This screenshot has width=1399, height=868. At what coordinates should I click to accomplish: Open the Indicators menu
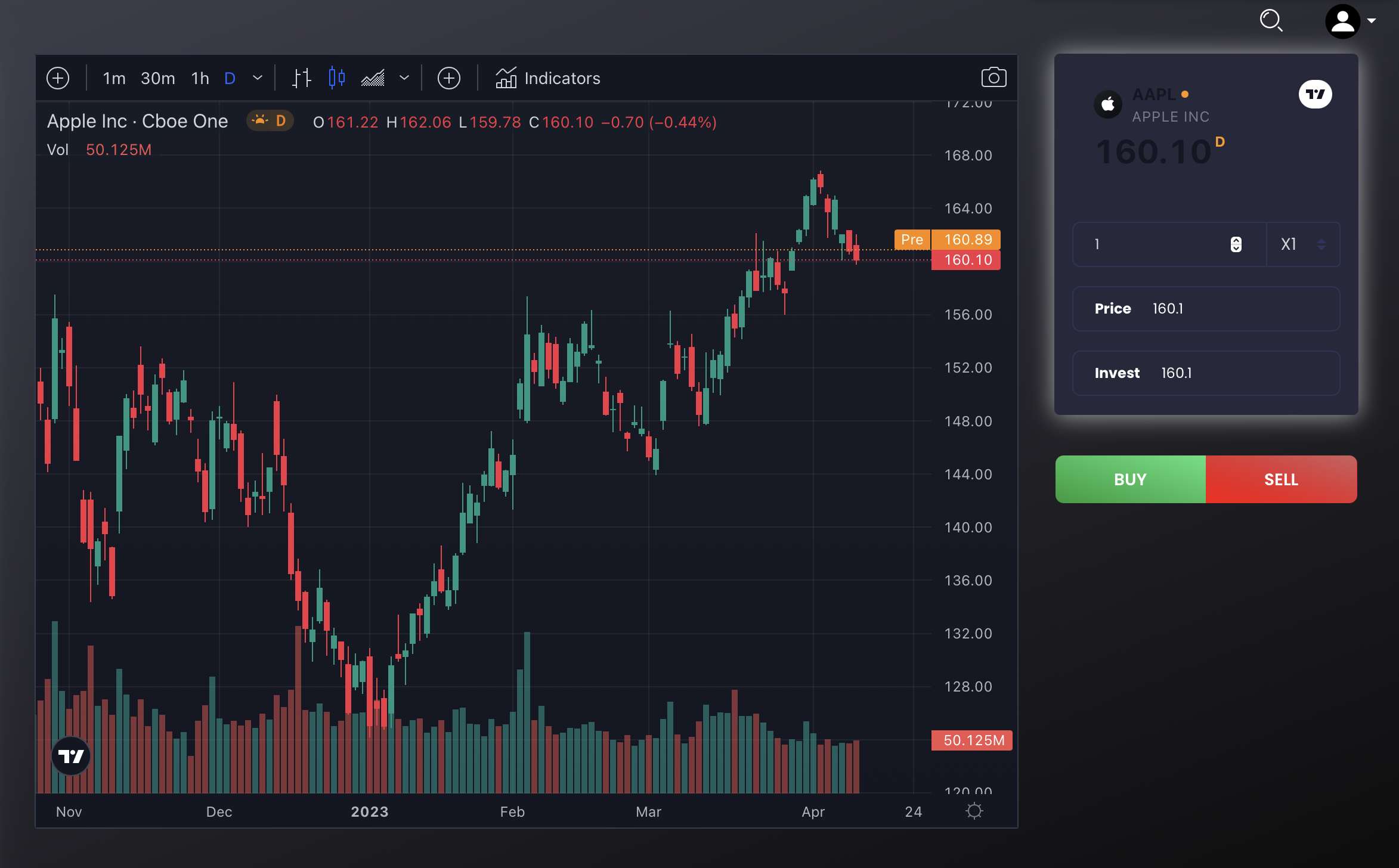pos(547,78)
